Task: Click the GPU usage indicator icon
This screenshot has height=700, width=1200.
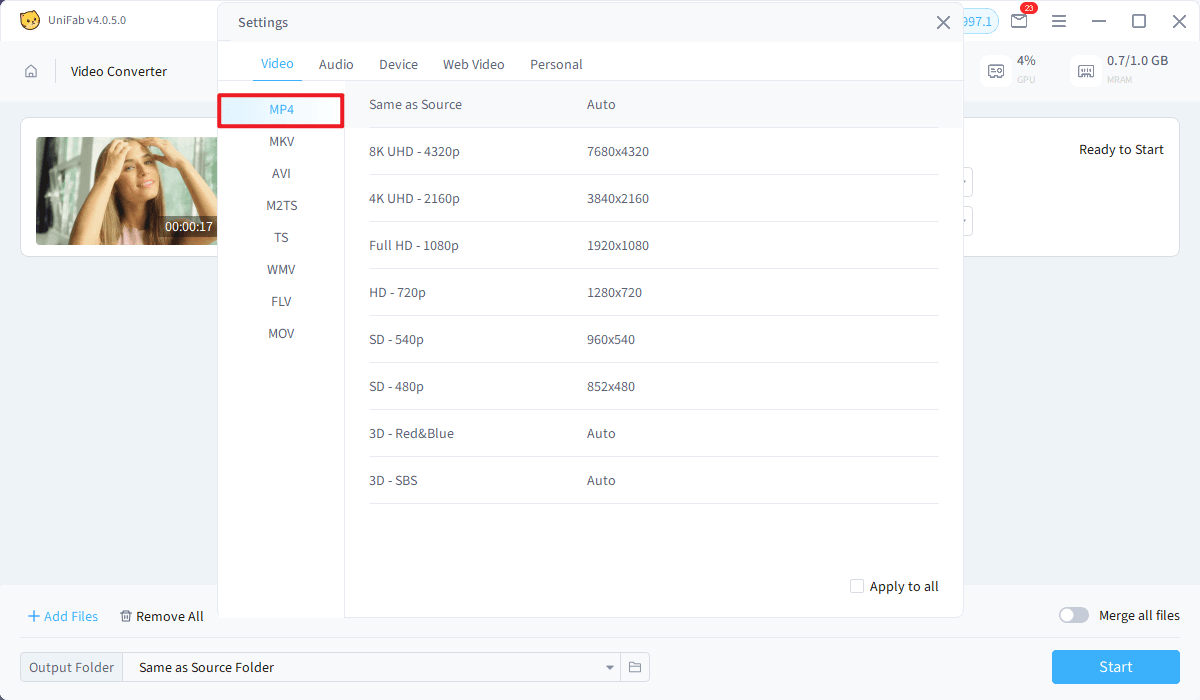Action: click(x=996, y=71)
